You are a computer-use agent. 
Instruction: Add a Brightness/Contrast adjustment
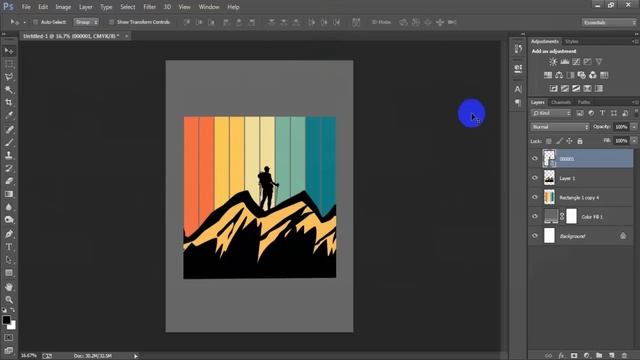click(553, 62)
